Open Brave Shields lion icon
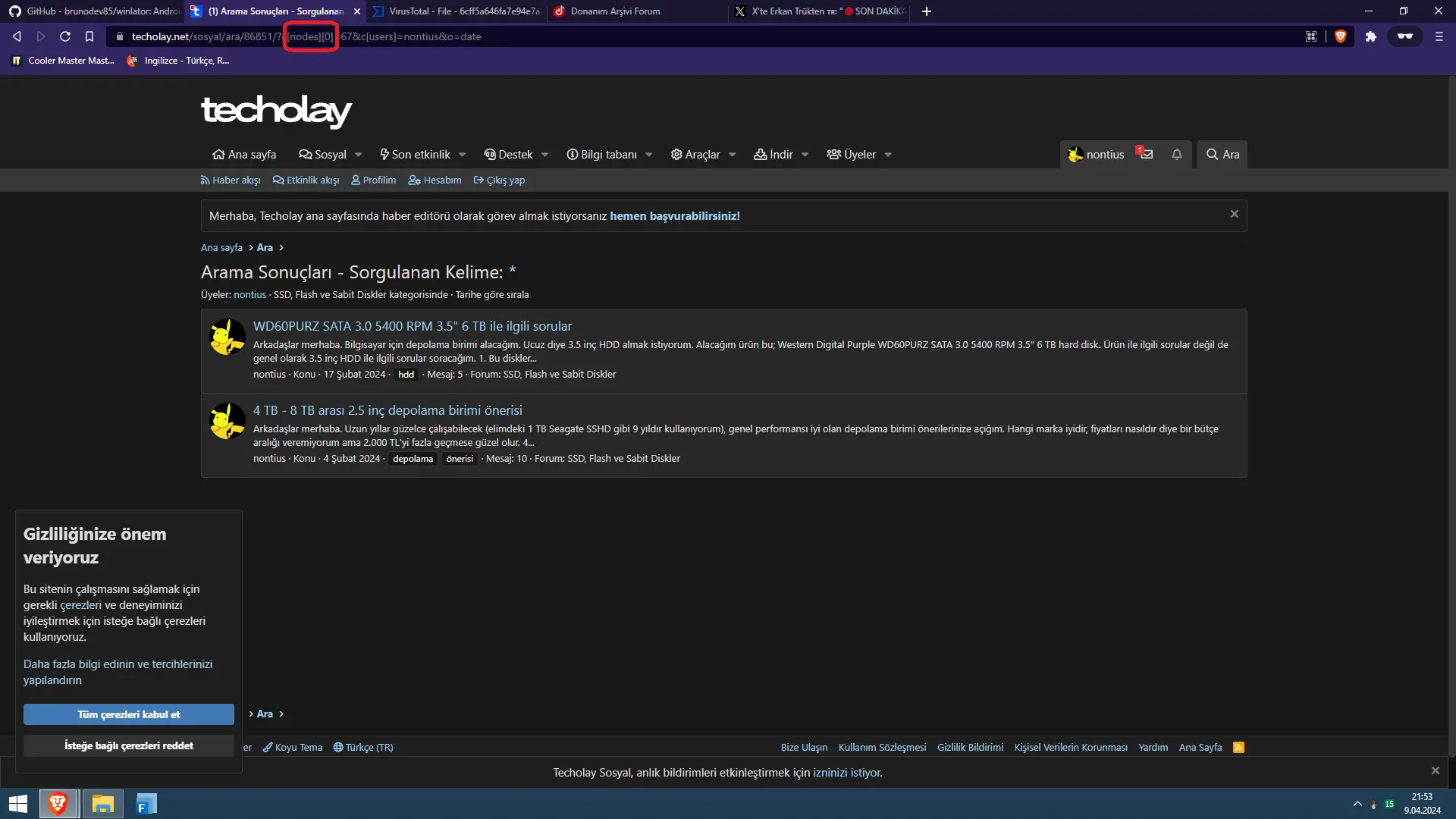This screenshot has height=819, width=1456. coord(1341,36)
